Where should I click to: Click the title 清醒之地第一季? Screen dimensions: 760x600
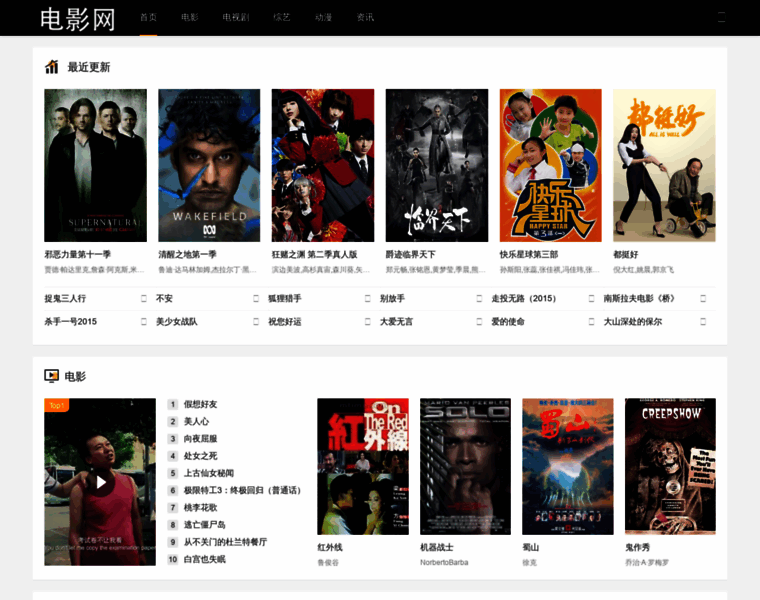tap(188, 254)
